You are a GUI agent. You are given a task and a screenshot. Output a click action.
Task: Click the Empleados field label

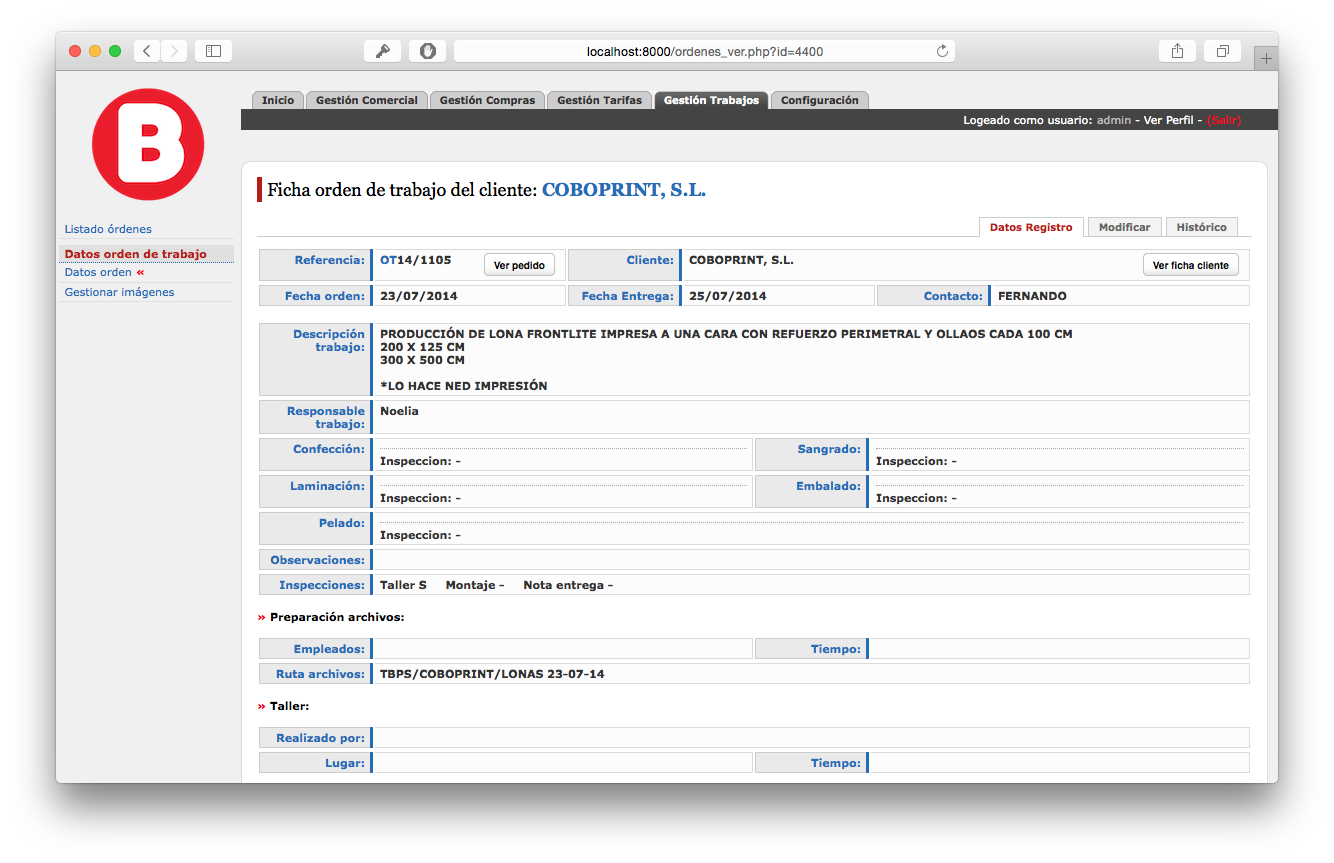(329, 649)
